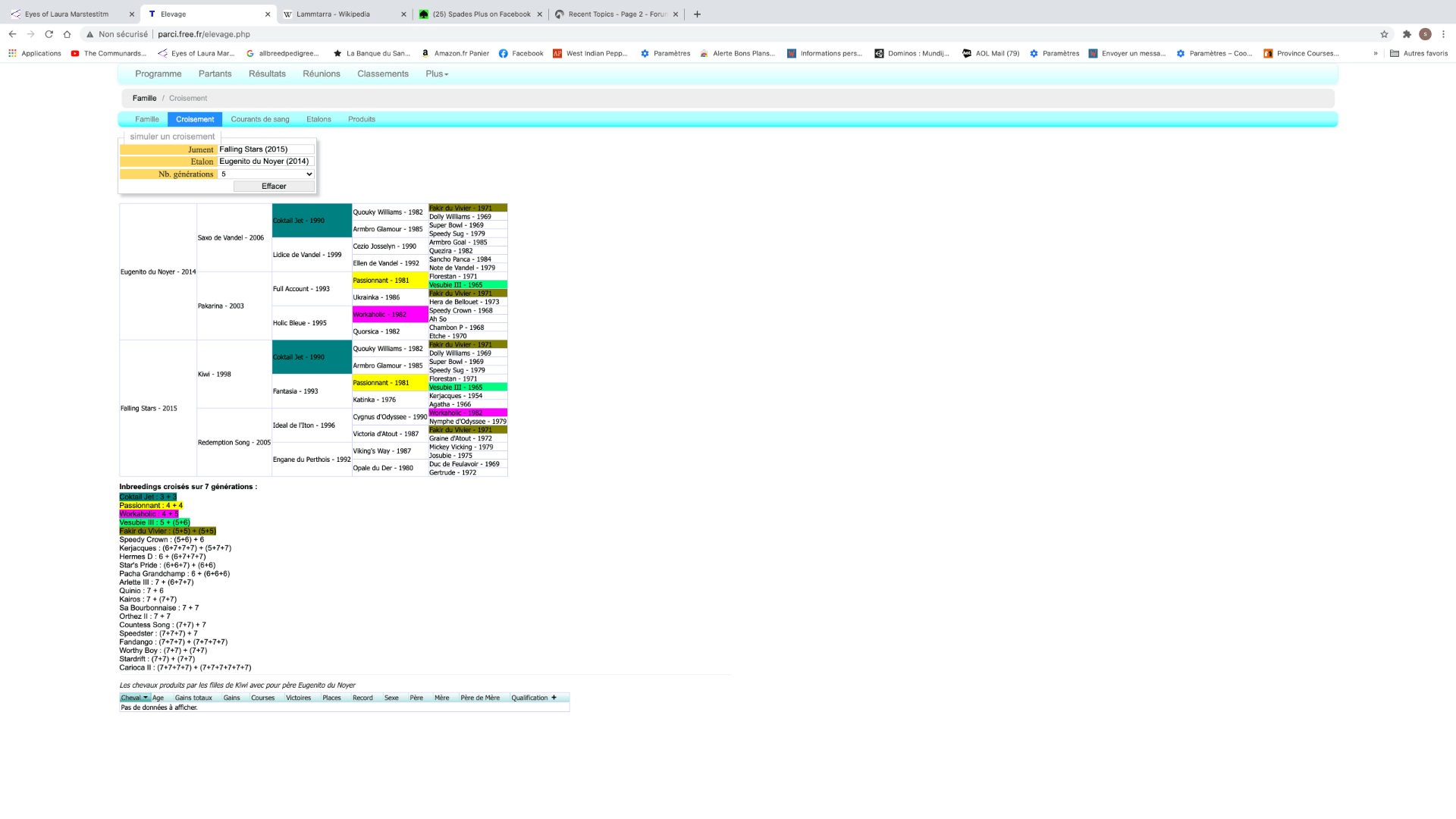Open the Amazon.fr Panier bookmark
This screenshot has width=1456, height=819.
pos(455,53)
